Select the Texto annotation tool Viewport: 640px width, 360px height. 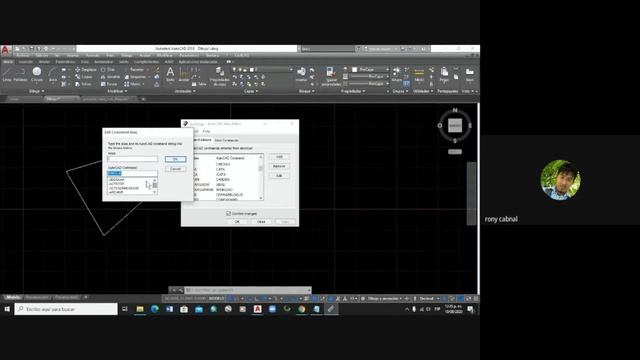tap(170, 75)
